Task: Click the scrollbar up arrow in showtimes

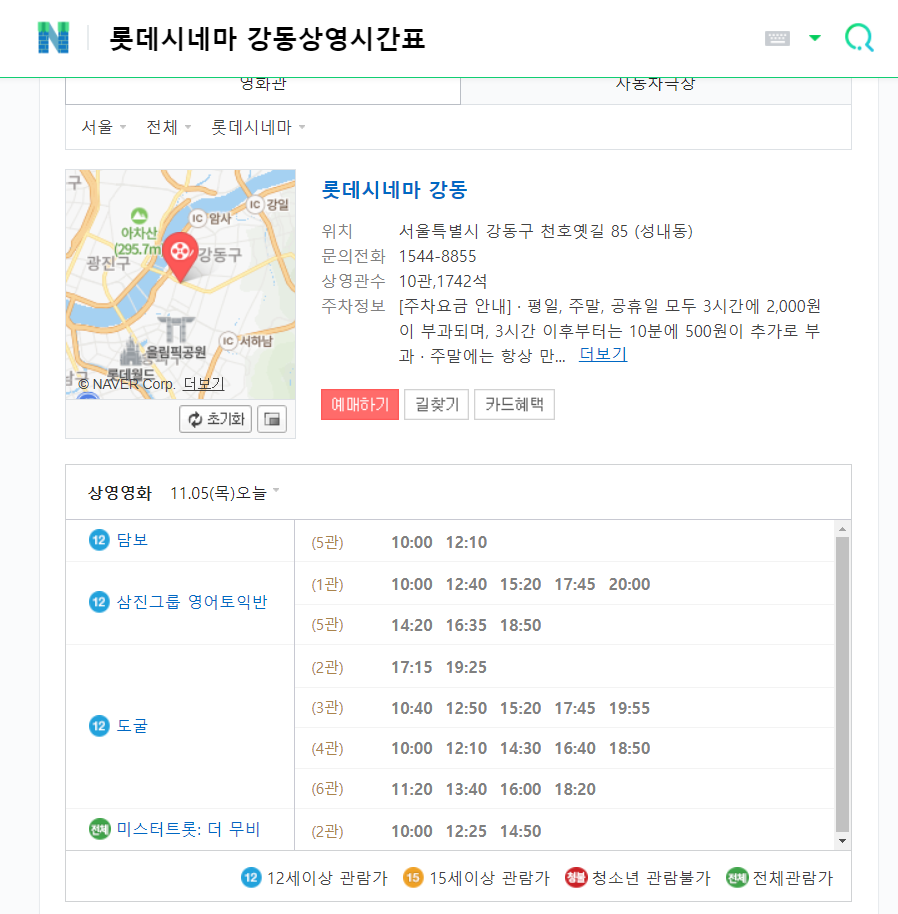Action: tap(842, 529)
